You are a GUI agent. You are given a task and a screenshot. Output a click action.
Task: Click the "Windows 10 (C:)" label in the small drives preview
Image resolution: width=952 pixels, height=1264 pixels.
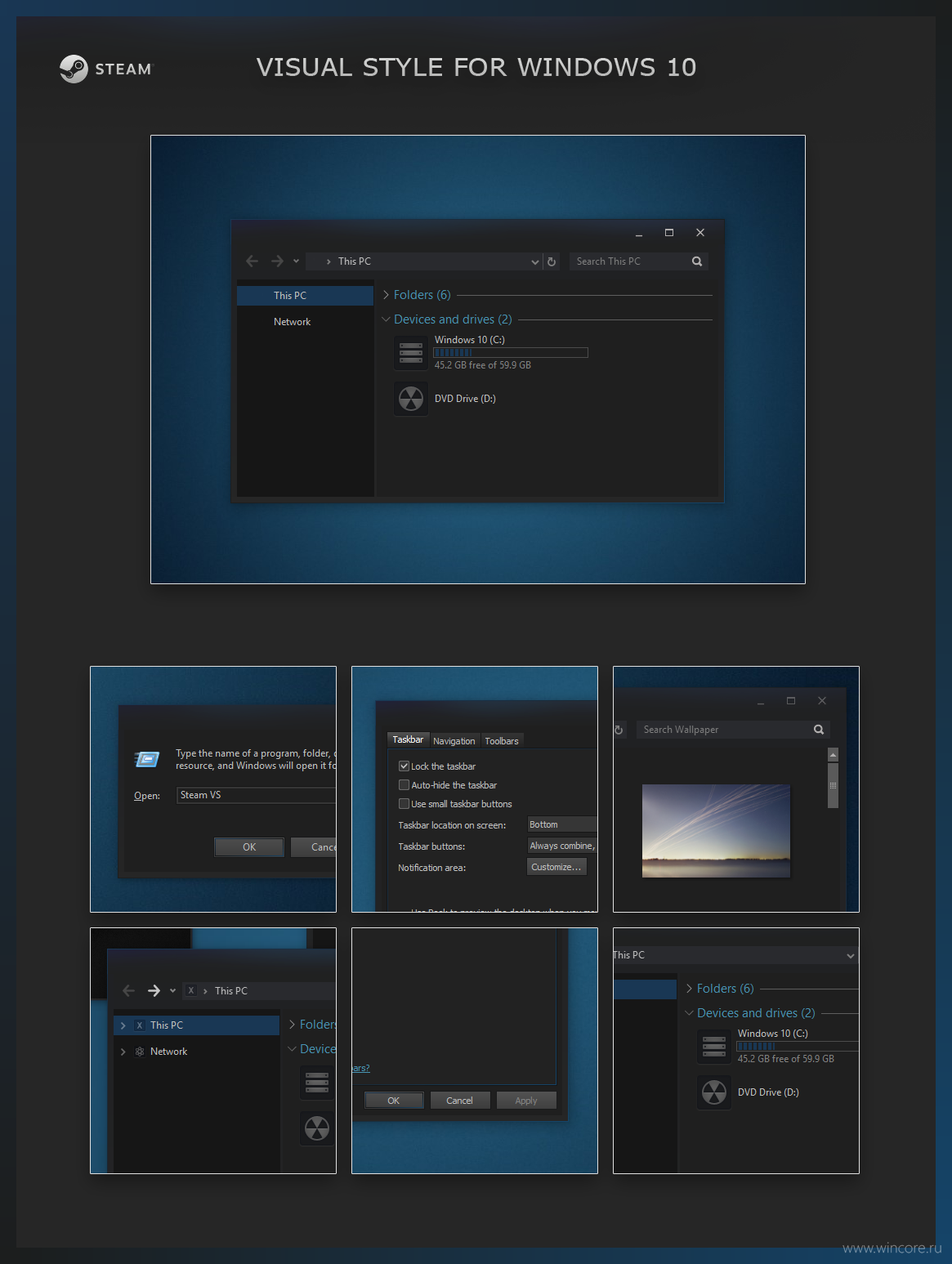pos(773,1034)
